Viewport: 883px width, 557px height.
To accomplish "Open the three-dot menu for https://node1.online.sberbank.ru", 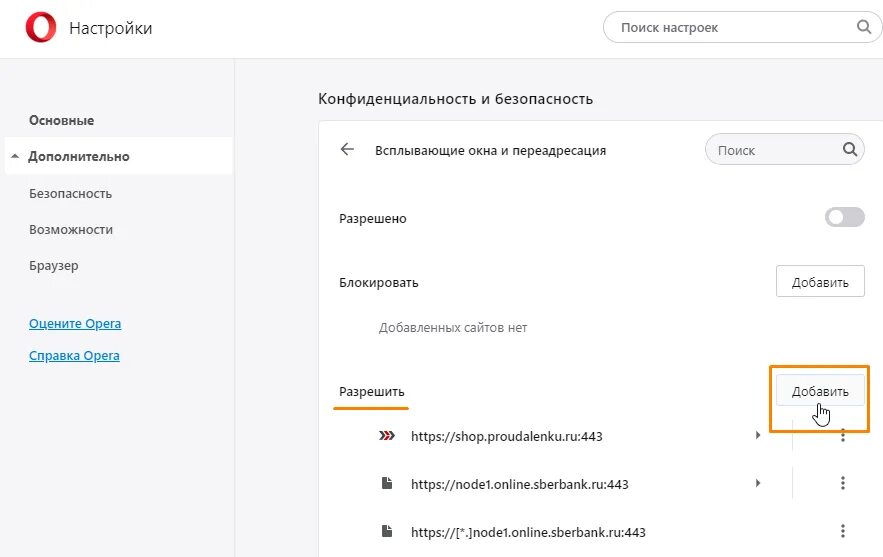I will pos(843,484).
